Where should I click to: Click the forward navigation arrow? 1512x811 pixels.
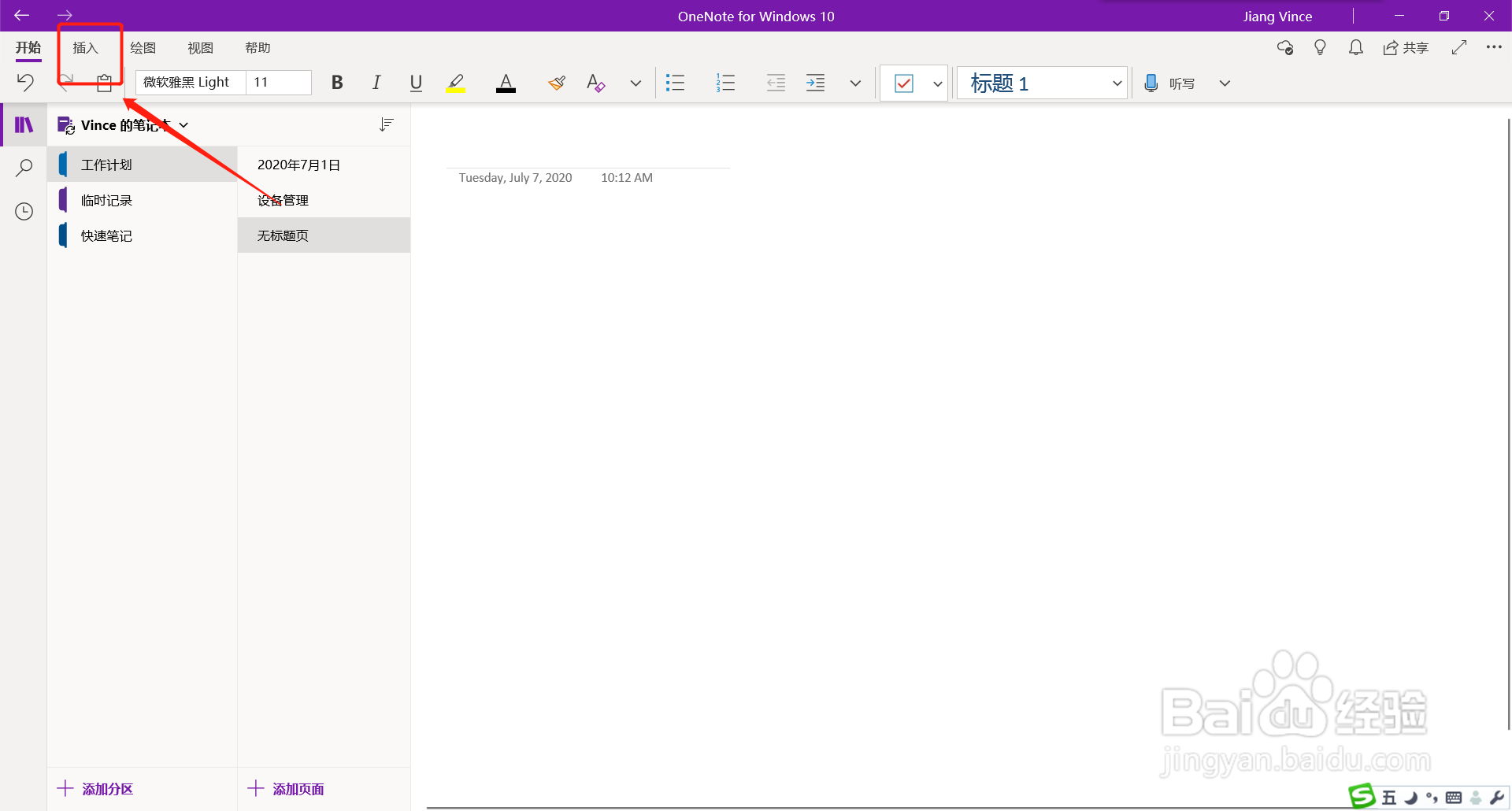tap(65, 16)
